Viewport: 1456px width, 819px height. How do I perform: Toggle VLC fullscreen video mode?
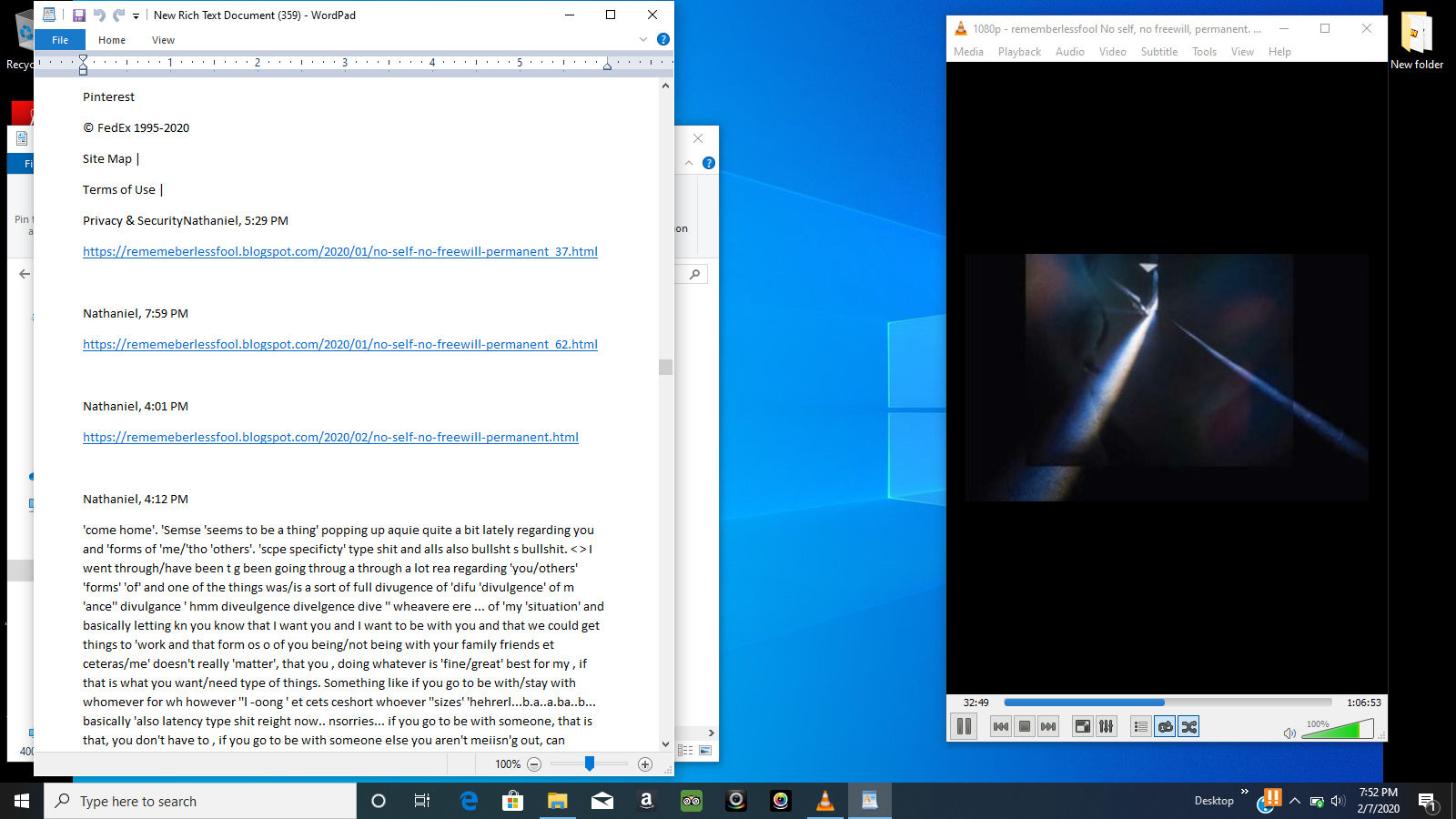tap(1083, 726)
